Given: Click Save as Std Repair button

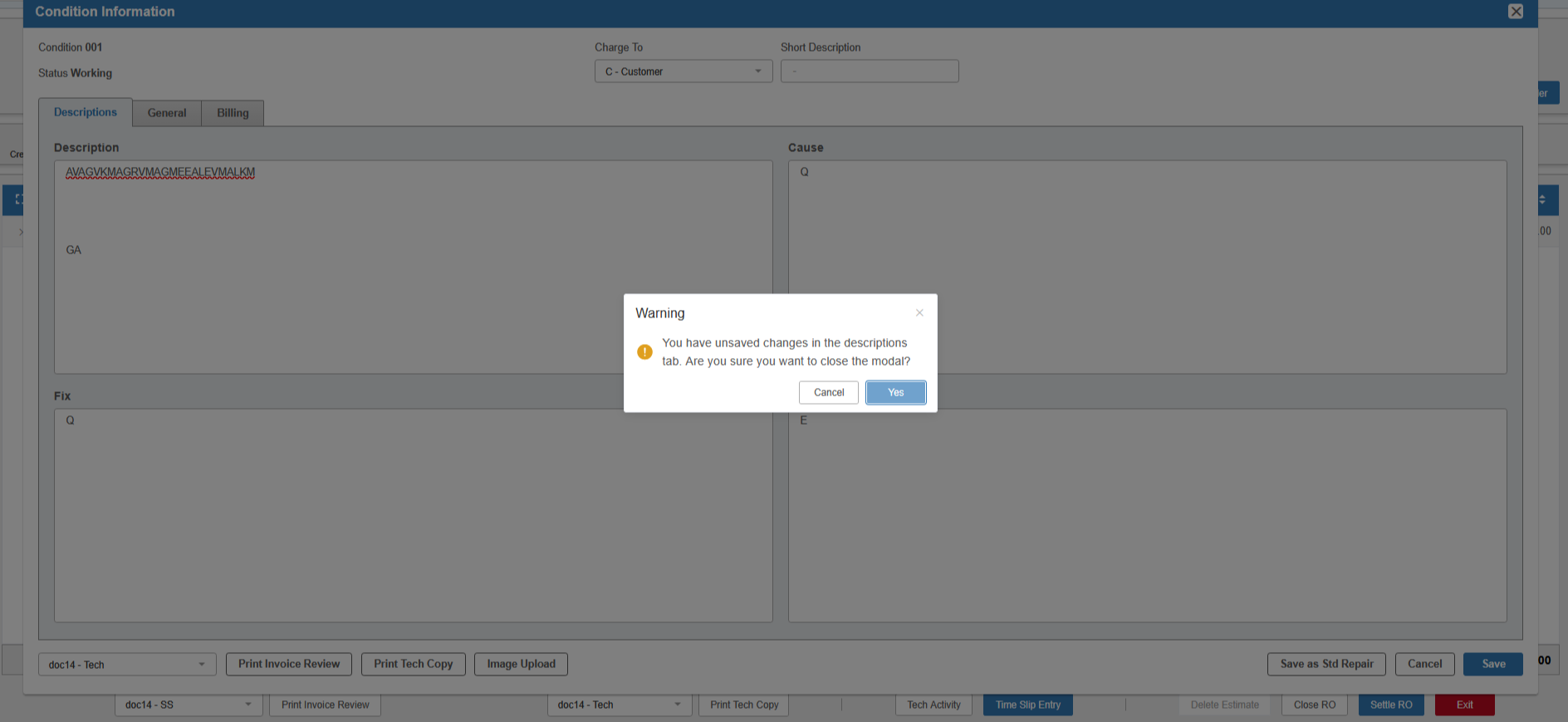Looking at the screenshot, I should tap(1325, 664).
